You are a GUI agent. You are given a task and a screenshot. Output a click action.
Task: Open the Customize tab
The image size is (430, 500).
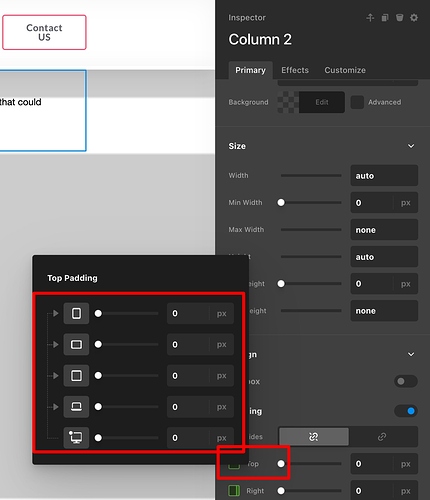pos(345,70)
